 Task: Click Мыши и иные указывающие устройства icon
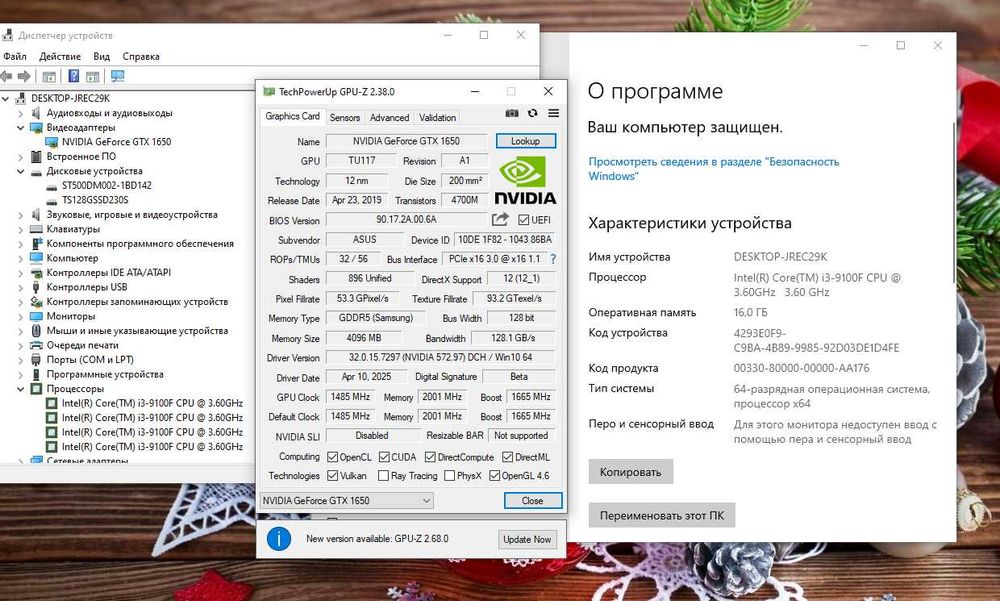[x=36, y=330]
